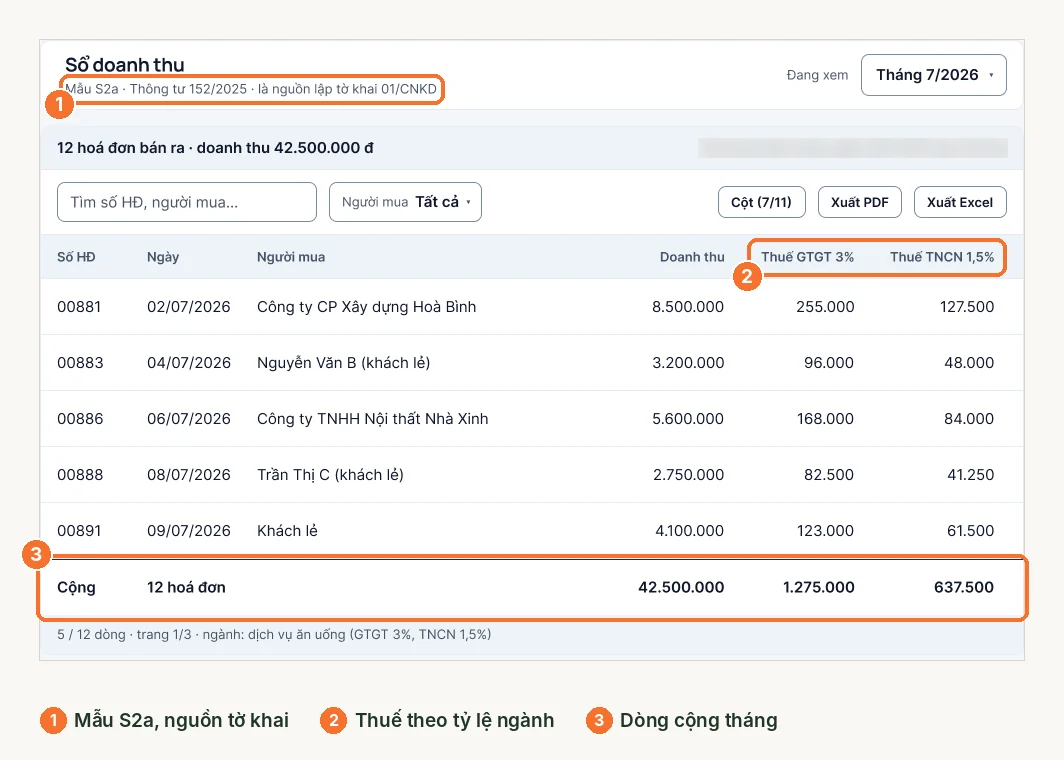Select invoice number 00886

click(x=80, y=419)
